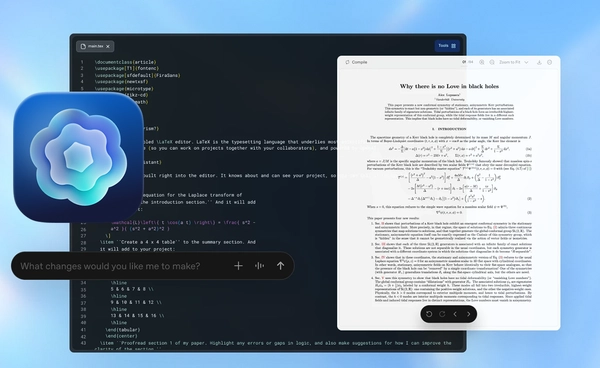Click the blue flower app icon
Screen dimensions: 600x368
pos(78,157)
